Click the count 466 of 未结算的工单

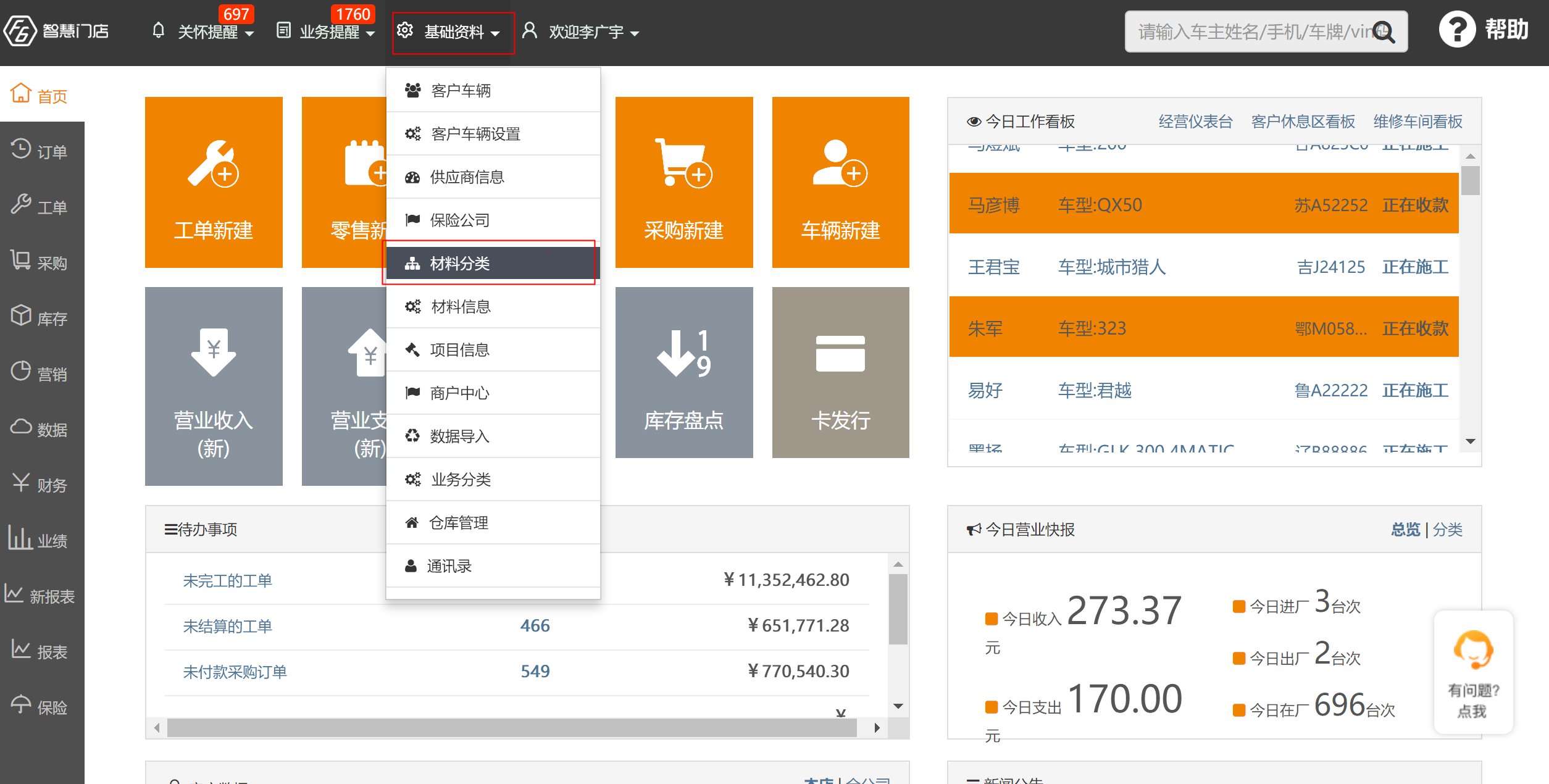pyautogui.click(x=535, y=626)
